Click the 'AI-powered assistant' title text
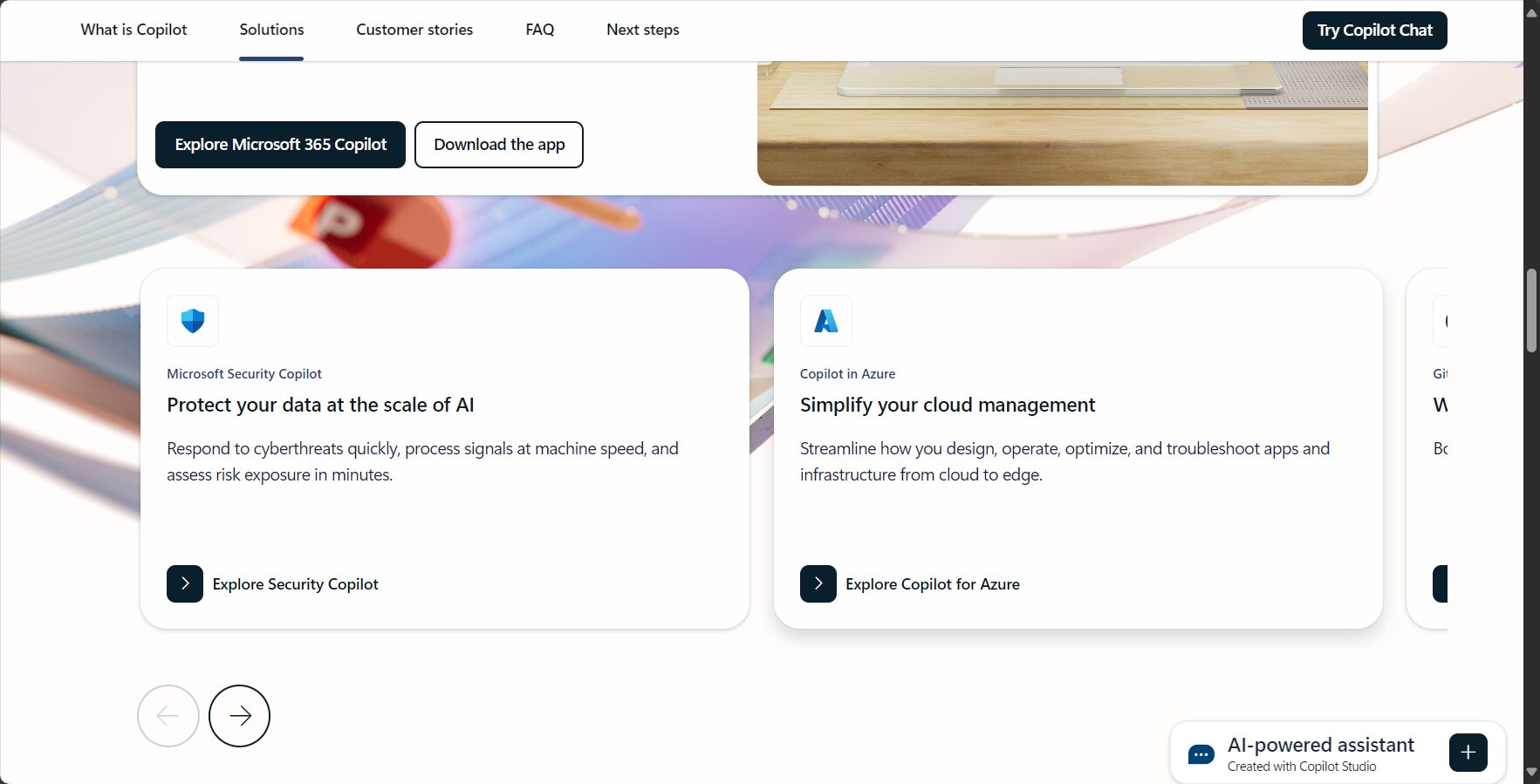1540x784 pixels. click(1320, 745)
